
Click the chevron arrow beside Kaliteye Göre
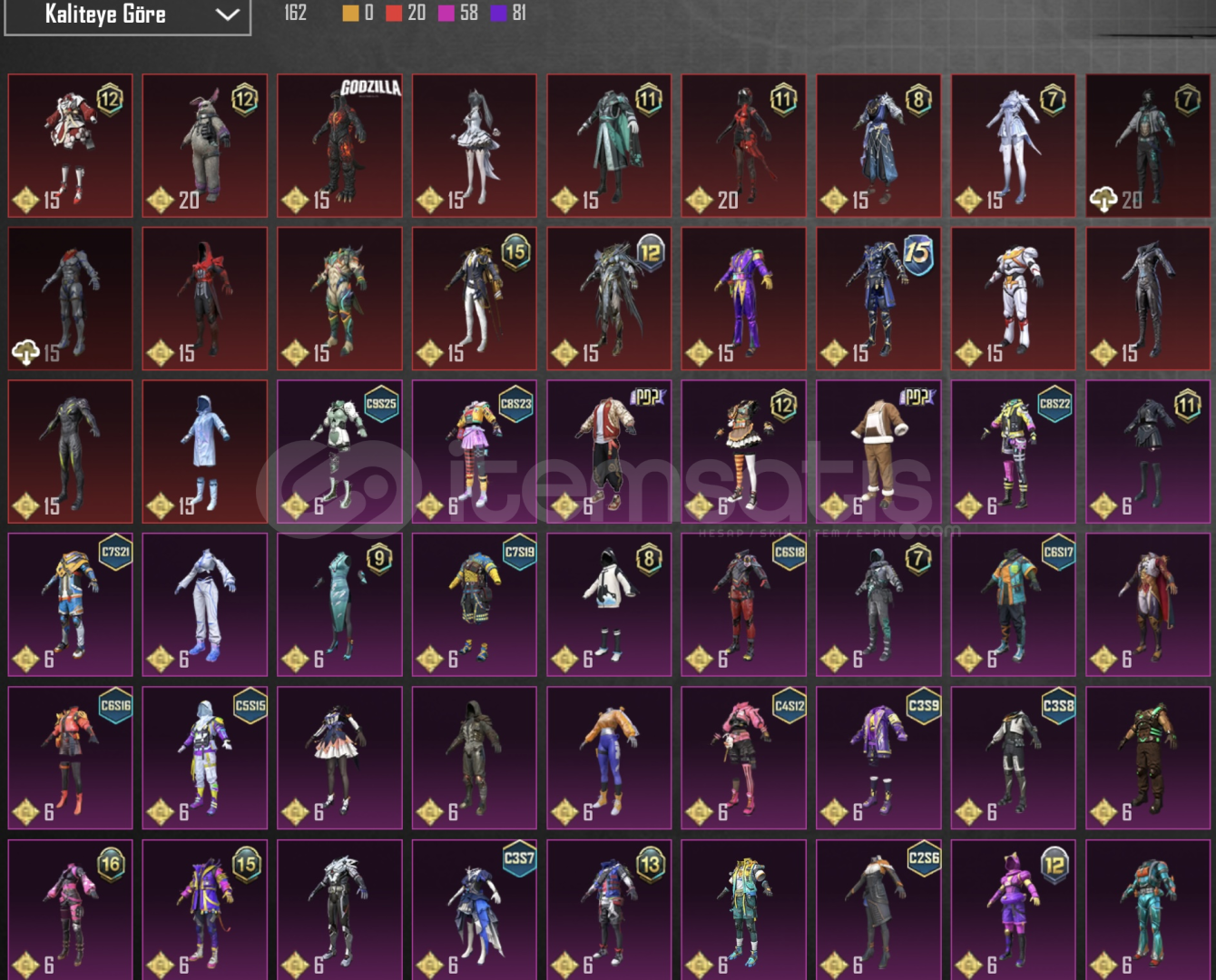coord(227,15)
